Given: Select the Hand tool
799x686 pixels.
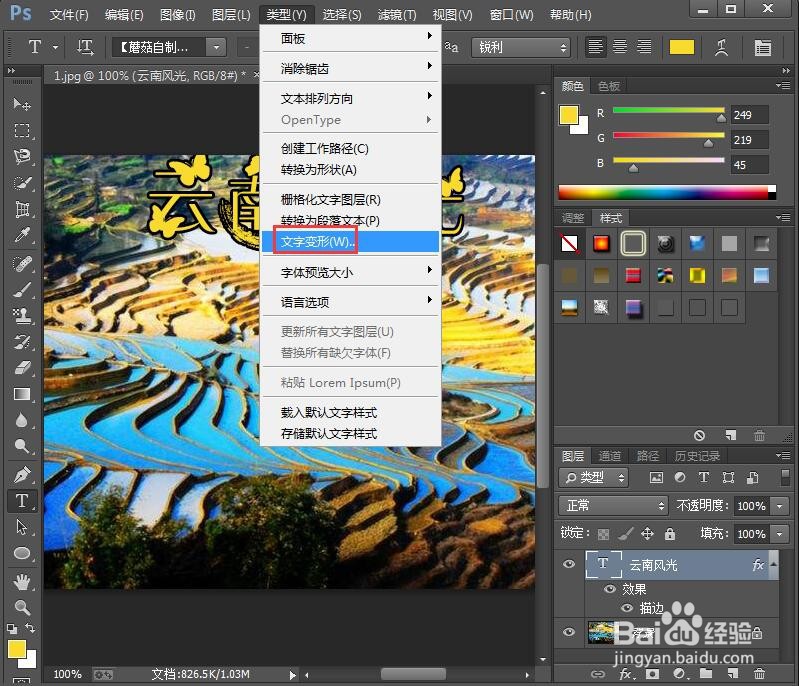Looking at the screenshot, I should tap(21, 581).
